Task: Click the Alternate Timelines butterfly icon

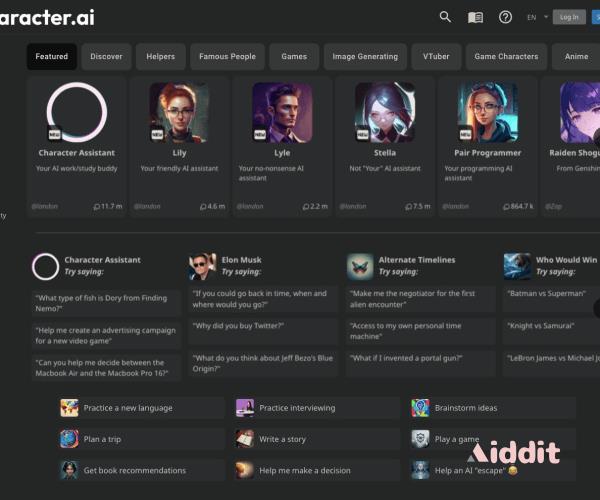Action: (x=360, y=267)
